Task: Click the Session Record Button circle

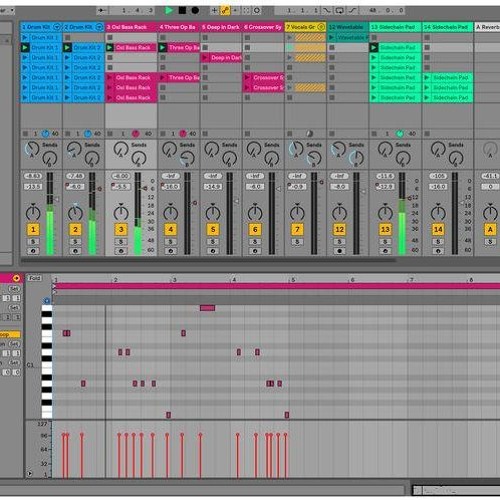Action: 257,10
